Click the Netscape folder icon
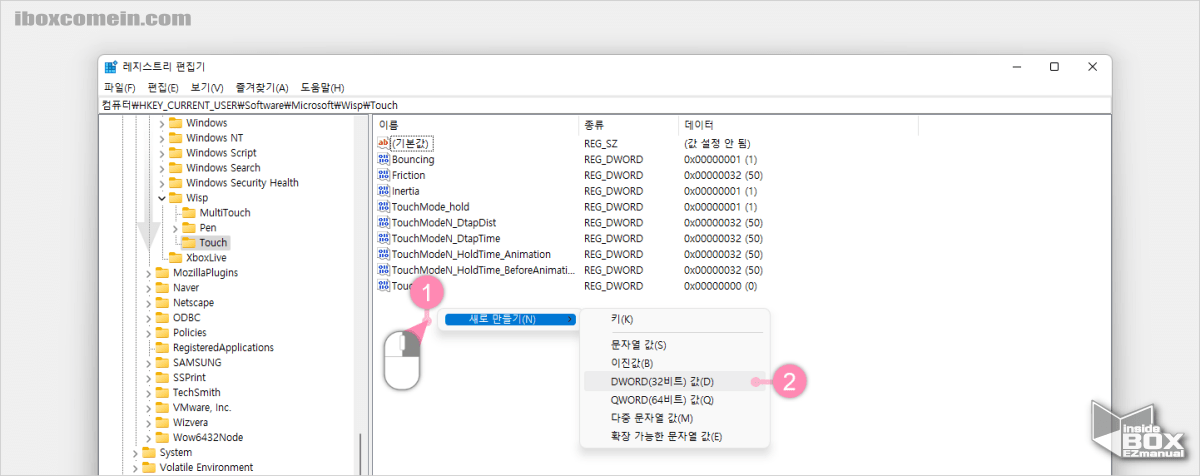The height and width of the screenshot is (476, 1200). (162, 302)
